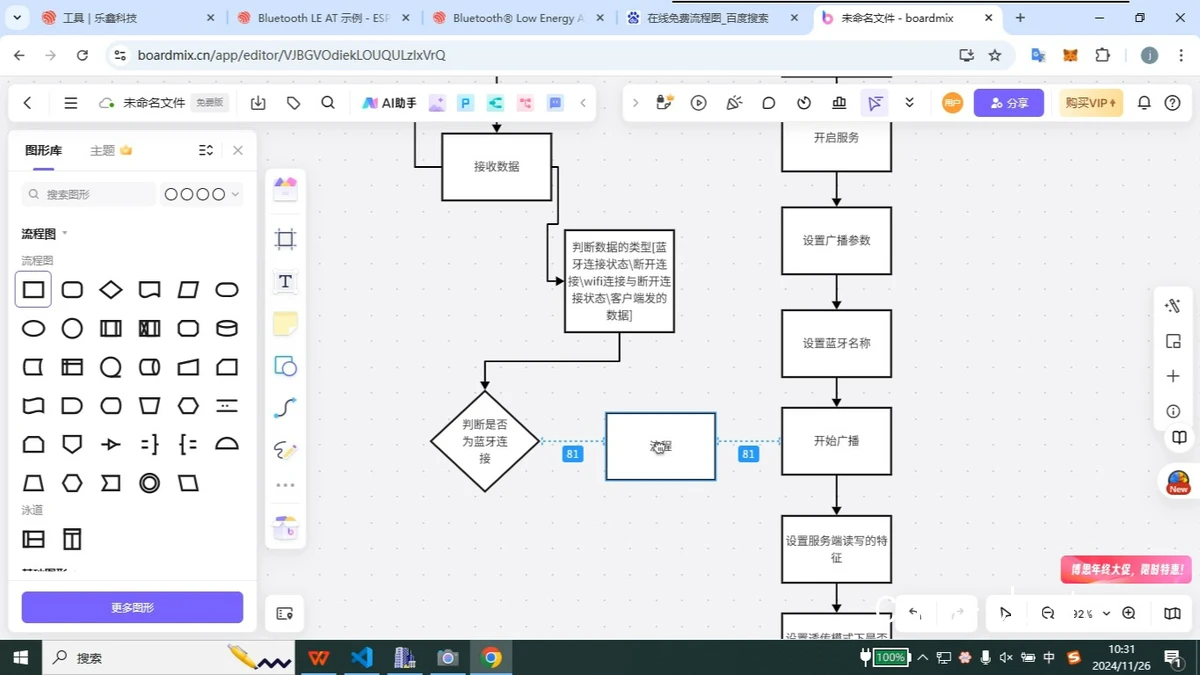Image resolution: width=1200 pixels, height=675 pixels.
Task: Select the parallelogram data shape
Action: tap(188, 290)
